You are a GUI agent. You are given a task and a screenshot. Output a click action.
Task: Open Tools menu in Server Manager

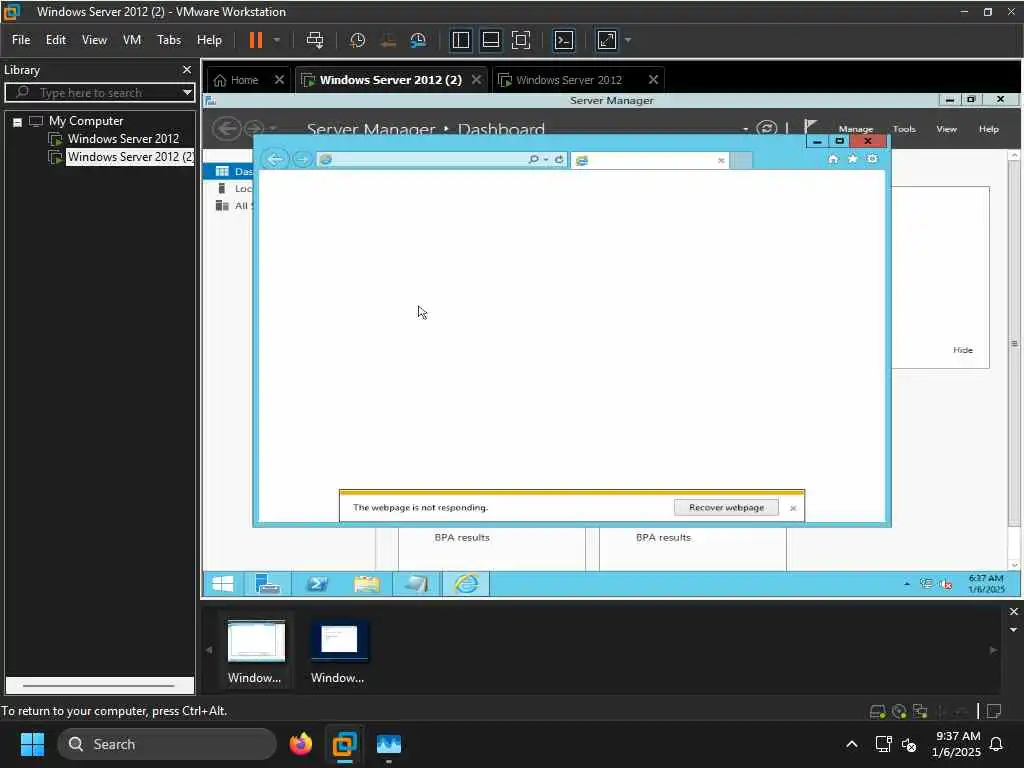point(904,129)
